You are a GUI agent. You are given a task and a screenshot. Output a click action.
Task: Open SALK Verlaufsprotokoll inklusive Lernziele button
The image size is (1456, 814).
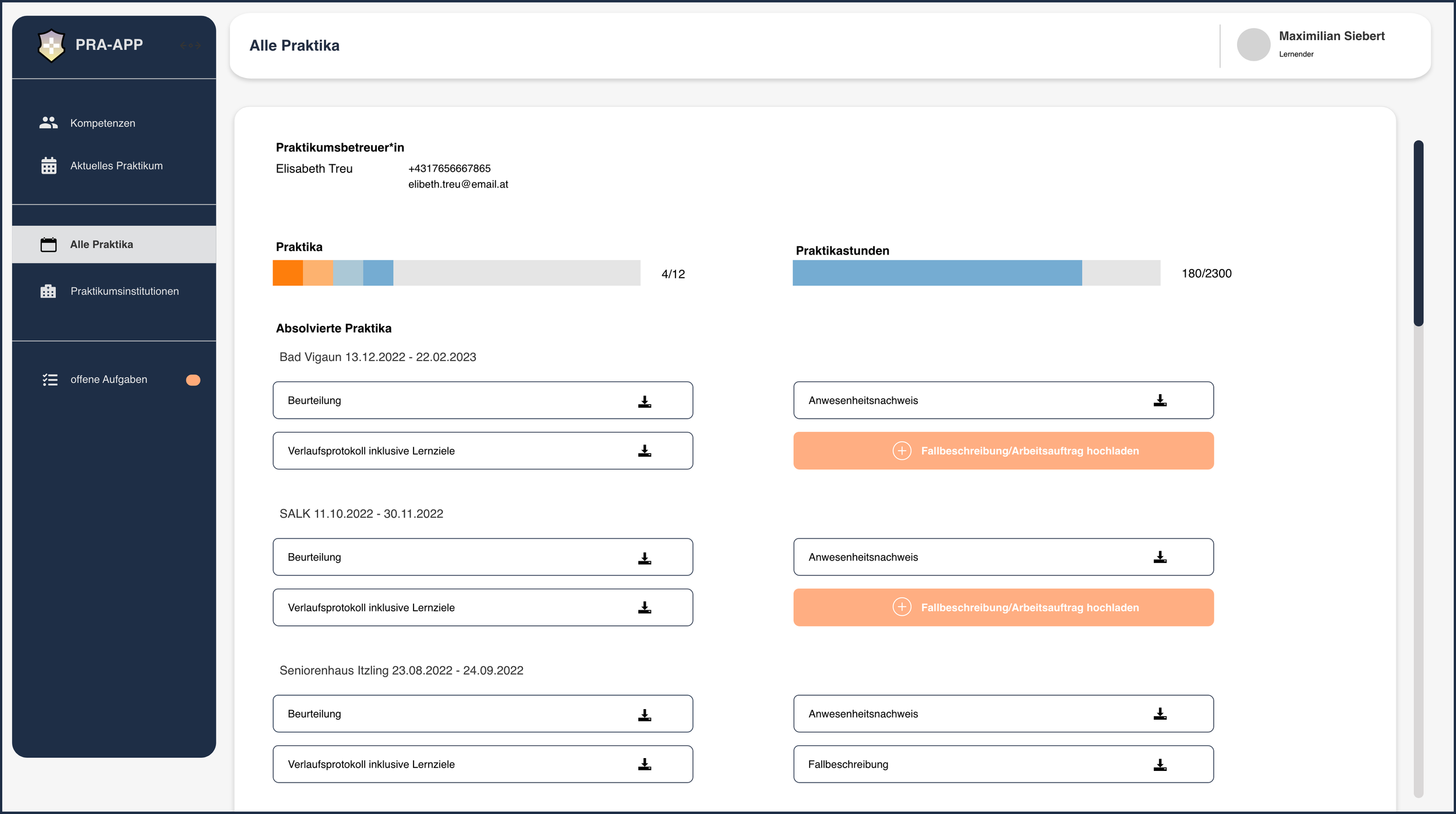[483, 607]
